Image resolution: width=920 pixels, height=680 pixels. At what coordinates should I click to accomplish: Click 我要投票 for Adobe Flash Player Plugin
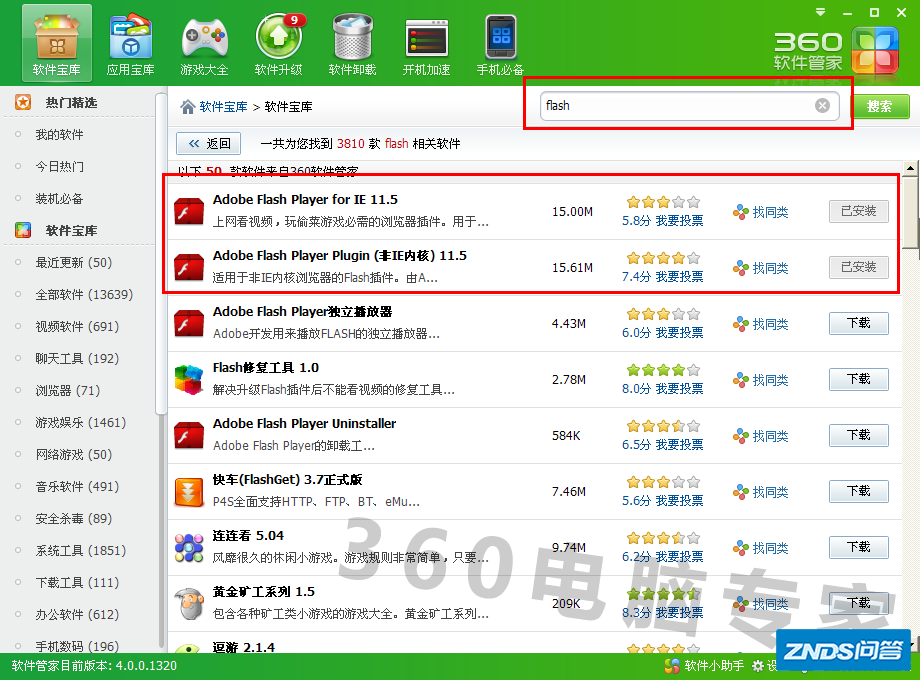coord(679,276)
